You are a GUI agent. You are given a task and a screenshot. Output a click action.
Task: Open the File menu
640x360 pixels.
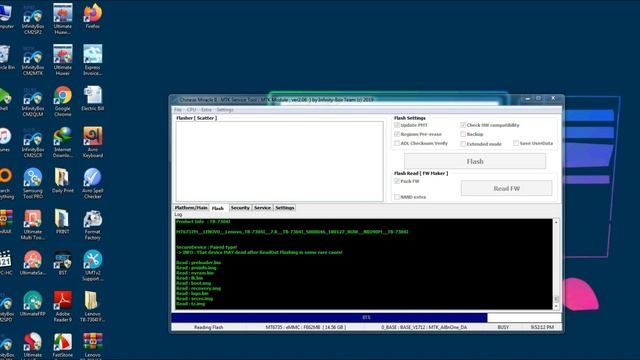tap(178, 110)
